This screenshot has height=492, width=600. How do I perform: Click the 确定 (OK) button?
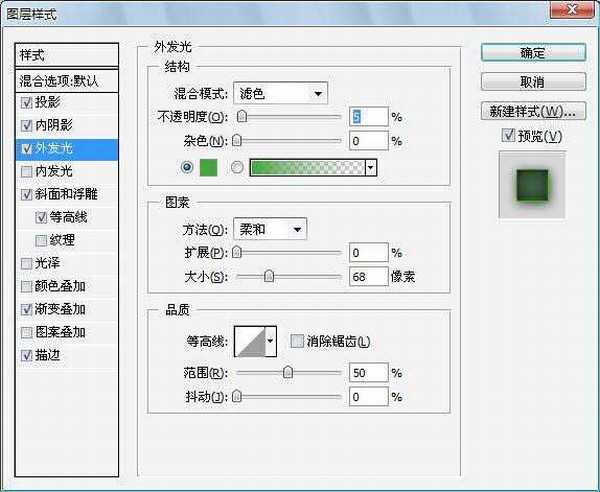tap(531, 52)
